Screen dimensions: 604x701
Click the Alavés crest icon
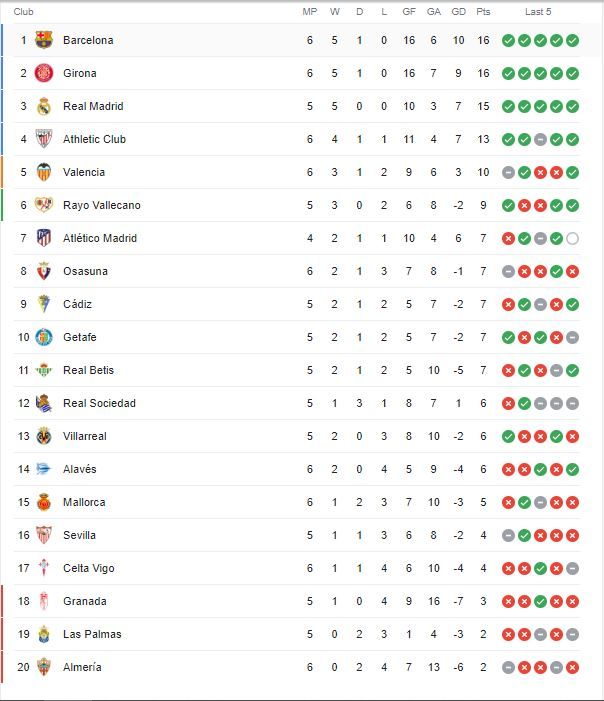[x=44, y=469]
